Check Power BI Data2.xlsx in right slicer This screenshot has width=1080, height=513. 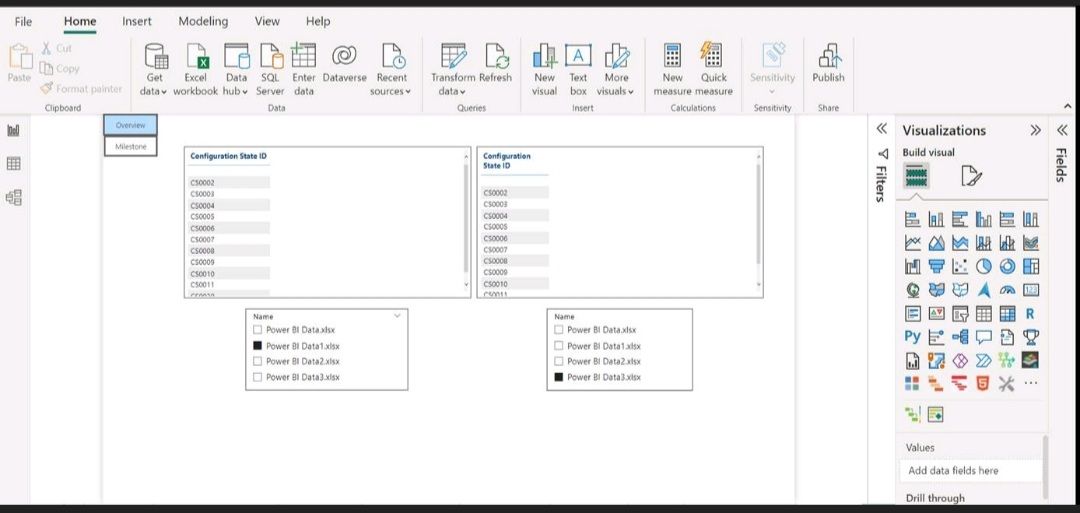tap(559, 361)
